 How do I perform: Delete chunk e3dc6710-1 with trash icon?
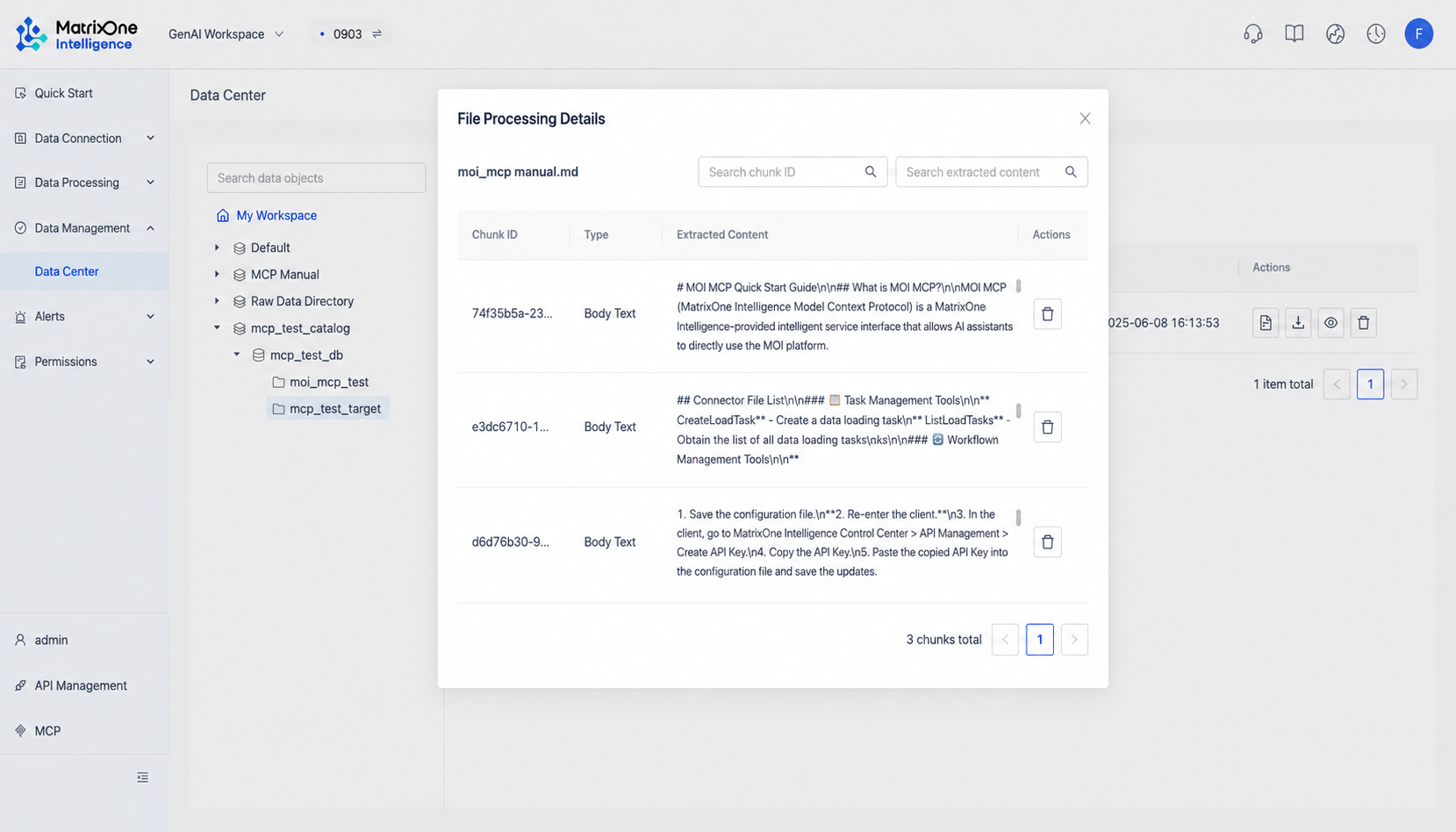click(1047, 427)
